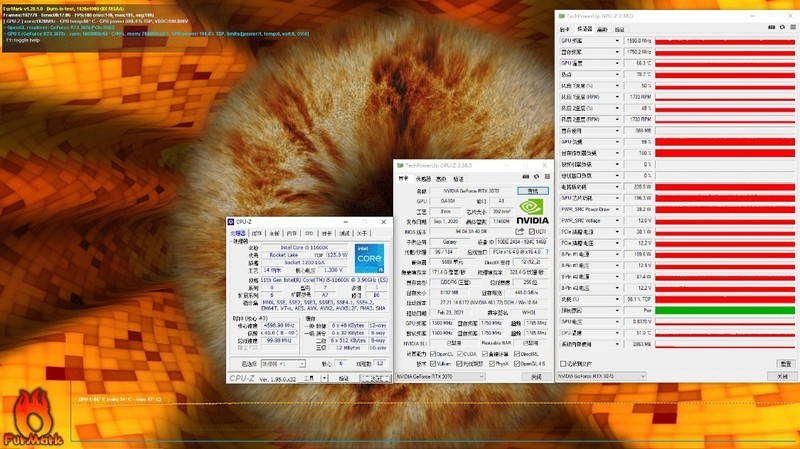
Task: Click the refresh icon in GPU-Z sensors window
Action: coord(780,29)
